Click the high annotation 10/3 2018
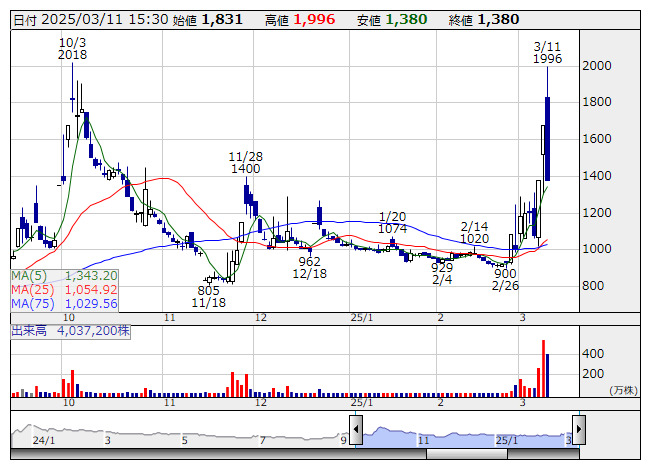This screenshot has height=470, width=653. [x=72, y=49]
